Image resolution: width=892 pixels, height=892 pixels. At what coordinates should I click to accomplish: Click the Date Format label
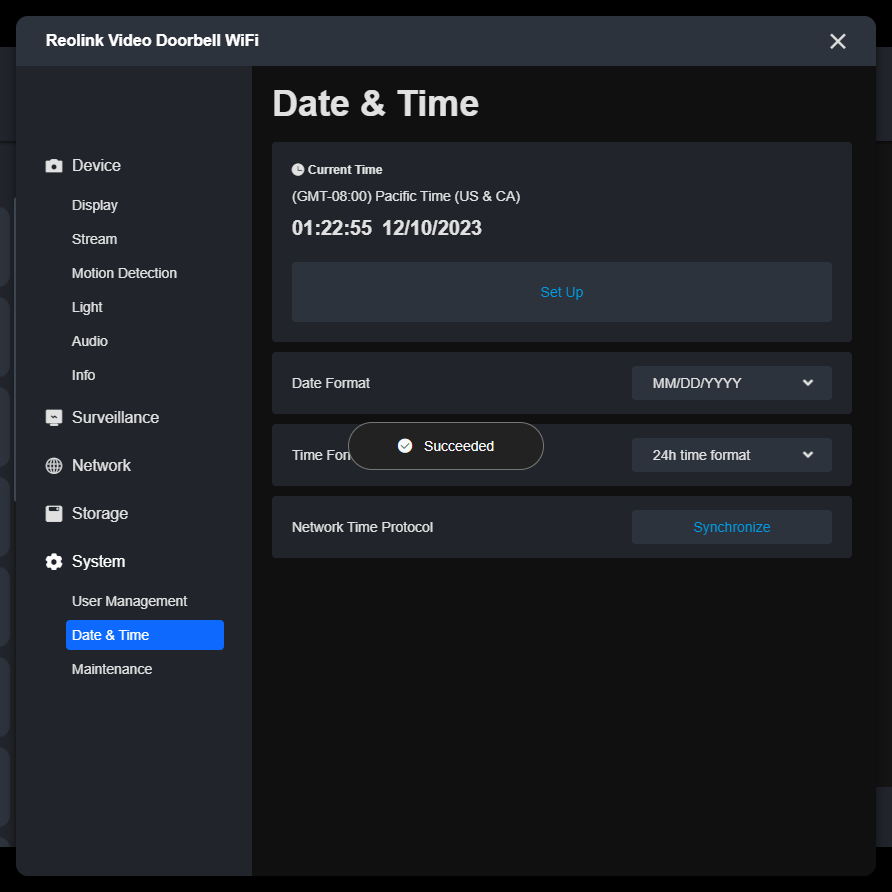pos(331,383)
